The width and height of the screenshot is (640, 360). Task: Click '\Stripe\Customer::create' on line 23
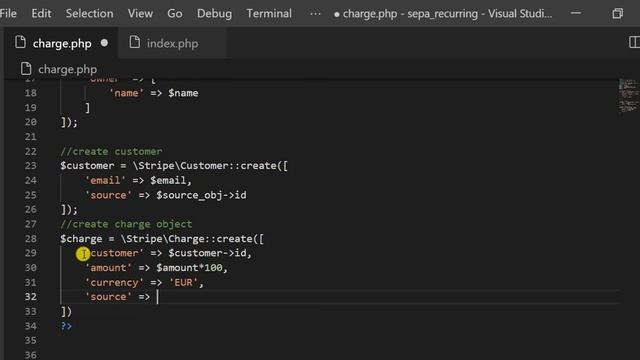(x=204, y=166)
